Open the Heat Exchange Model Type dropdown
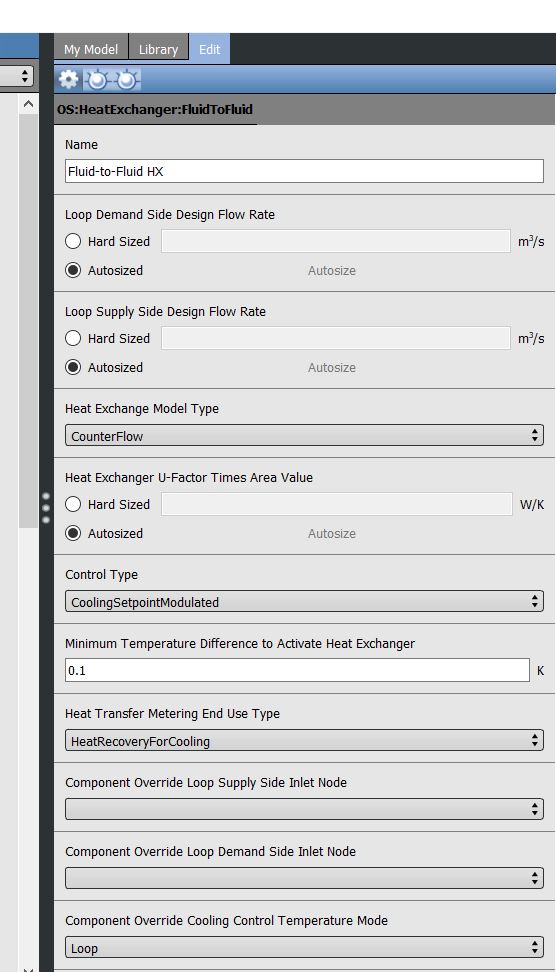The height and width of the screenshot is (972, 556). [x=304, y=436]
